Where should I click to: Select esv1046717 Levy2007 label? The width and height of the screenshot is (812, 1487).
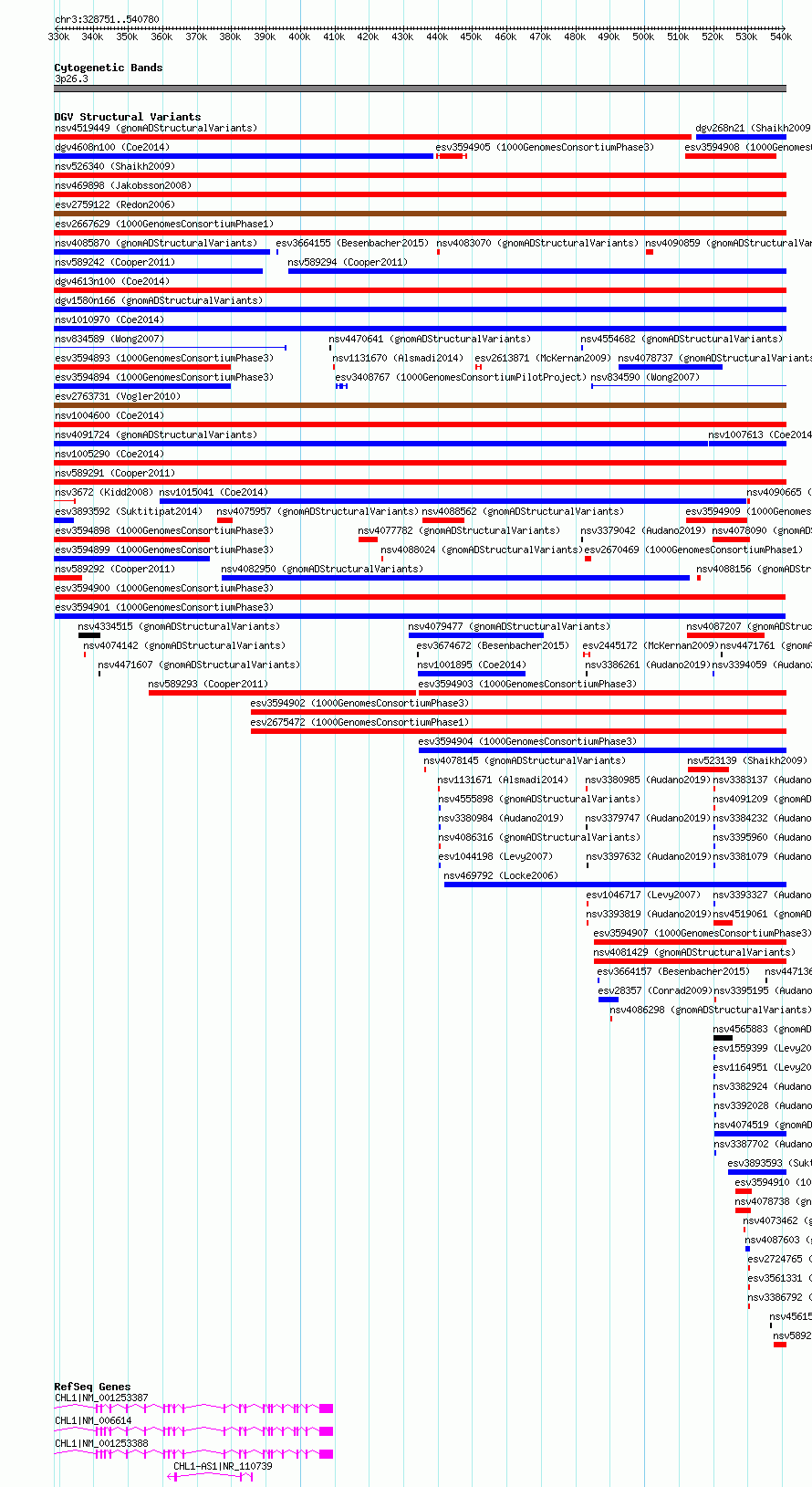[x=644, y=895]
